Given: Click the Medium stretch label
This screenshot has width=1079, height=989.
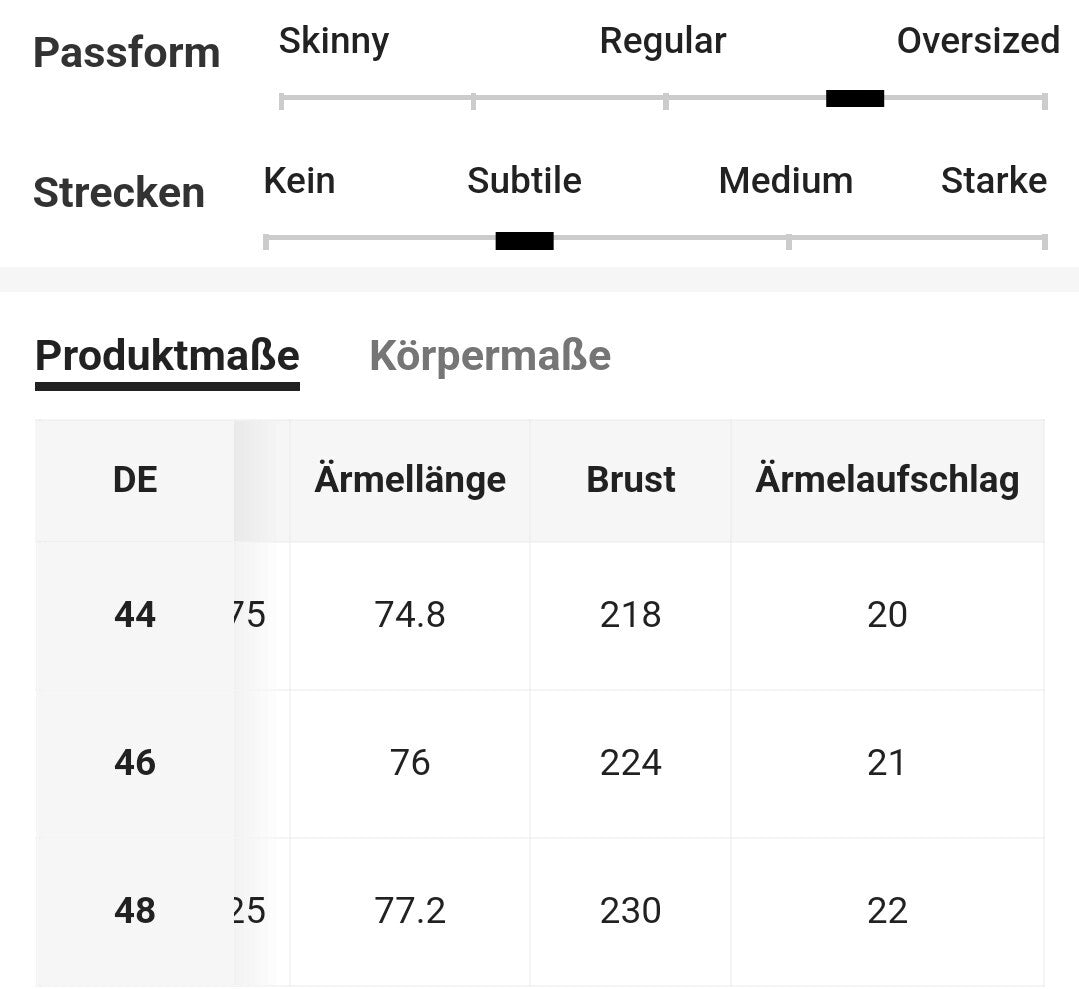Looking at the screenshot, I should click(x=785, y=181).
